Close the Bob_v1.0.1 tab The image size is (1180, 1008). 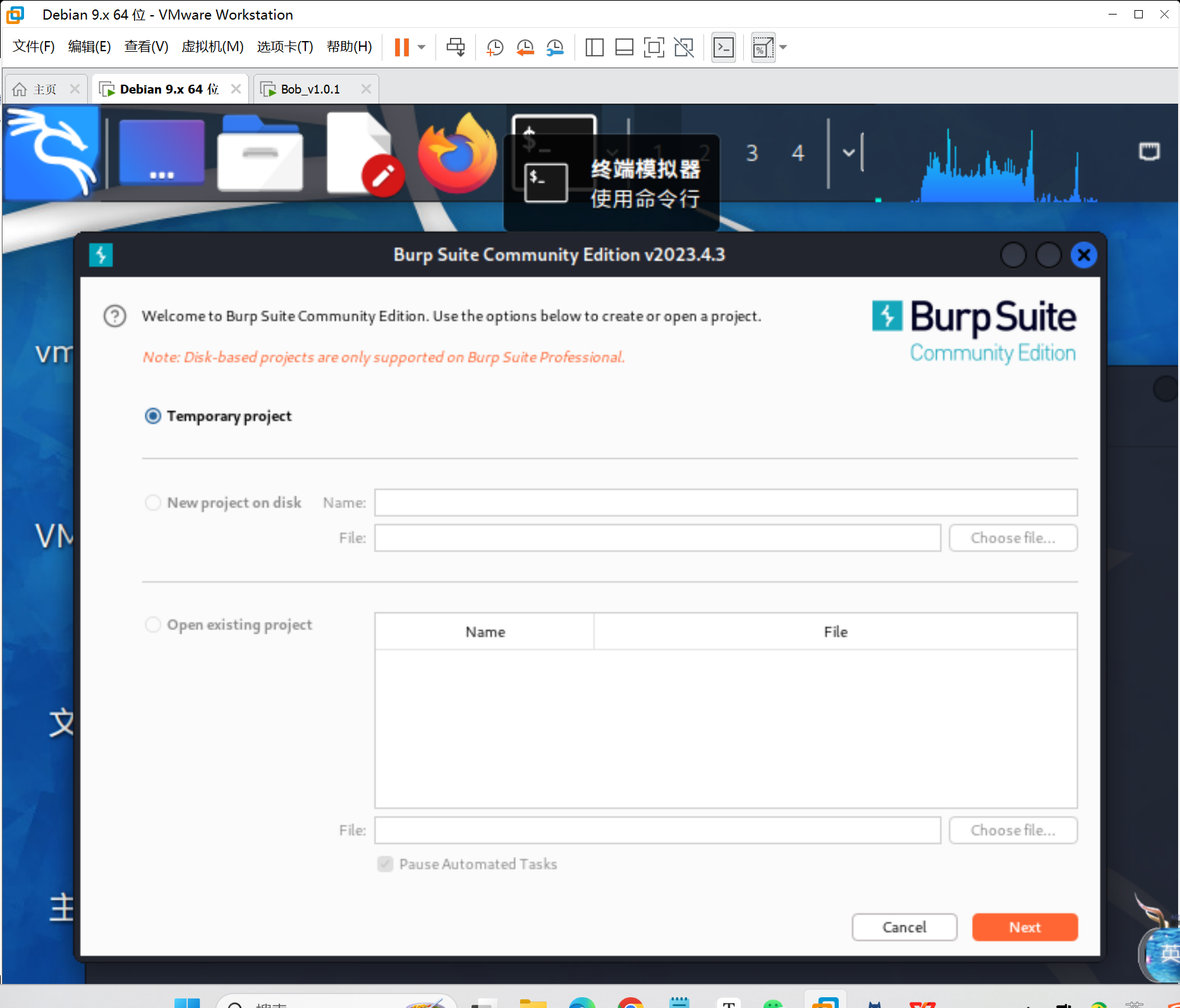[x=366, y=89]
